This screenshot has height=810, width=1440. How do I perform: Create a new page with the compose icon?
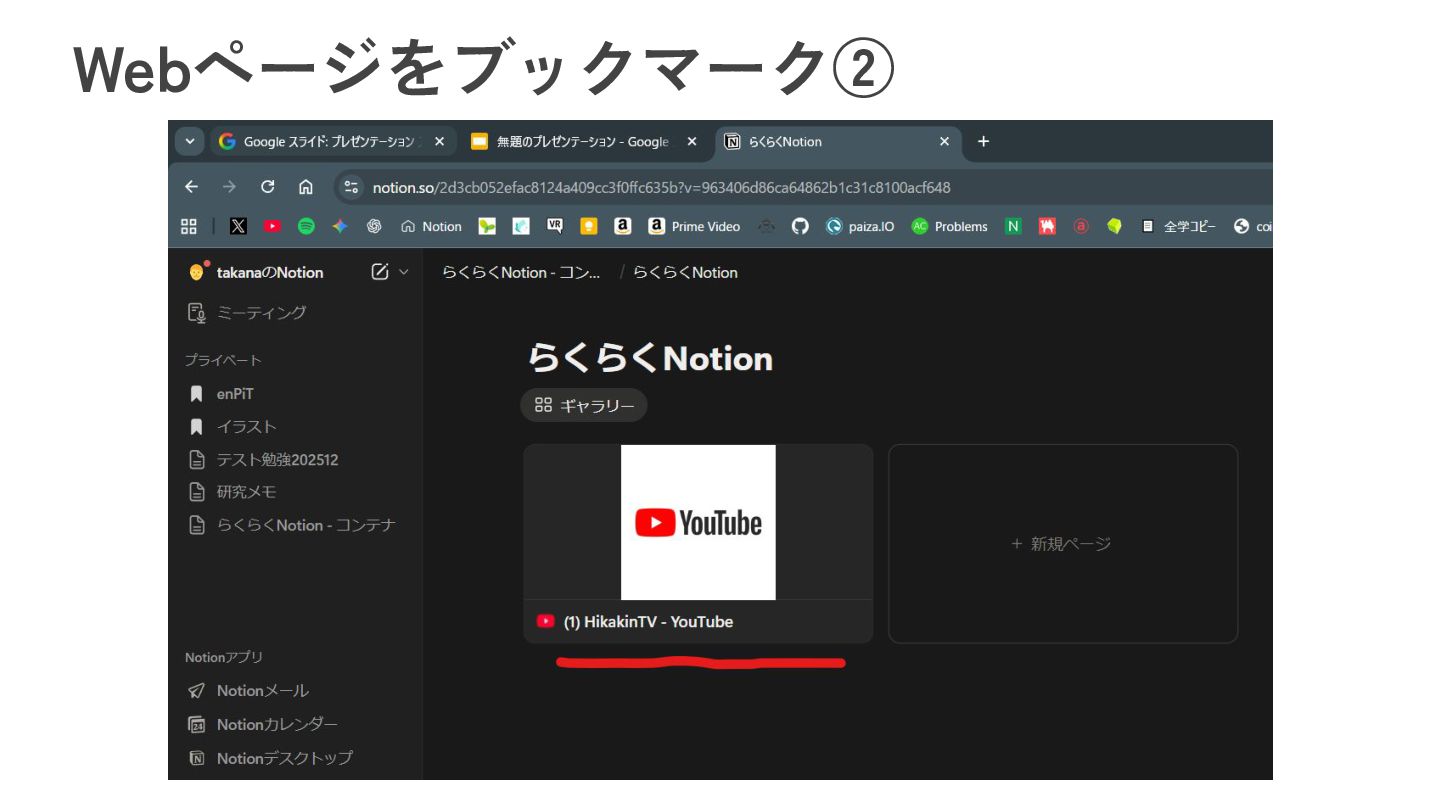pyautogui.click(x=380, y=272)
